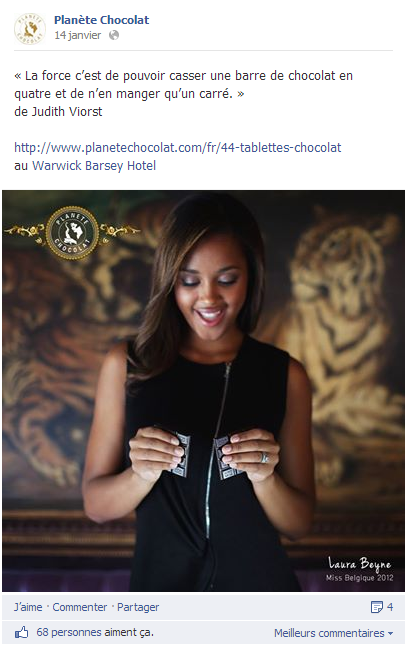Click the public globe privacy icon
The width and height of the screenshot is (407, 645).
(x=114, y=35)
